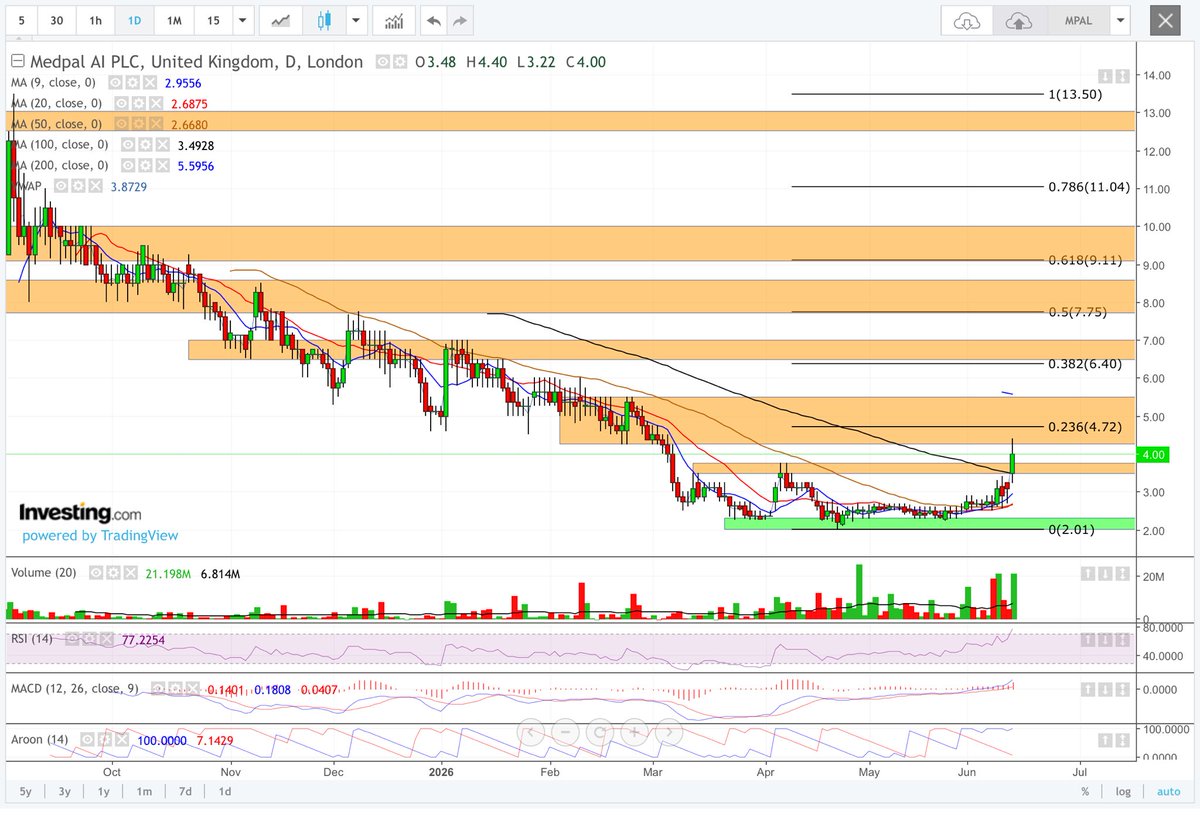Set date range to 7d
This screenshot has width=1200, height=834.
(185, 792)
